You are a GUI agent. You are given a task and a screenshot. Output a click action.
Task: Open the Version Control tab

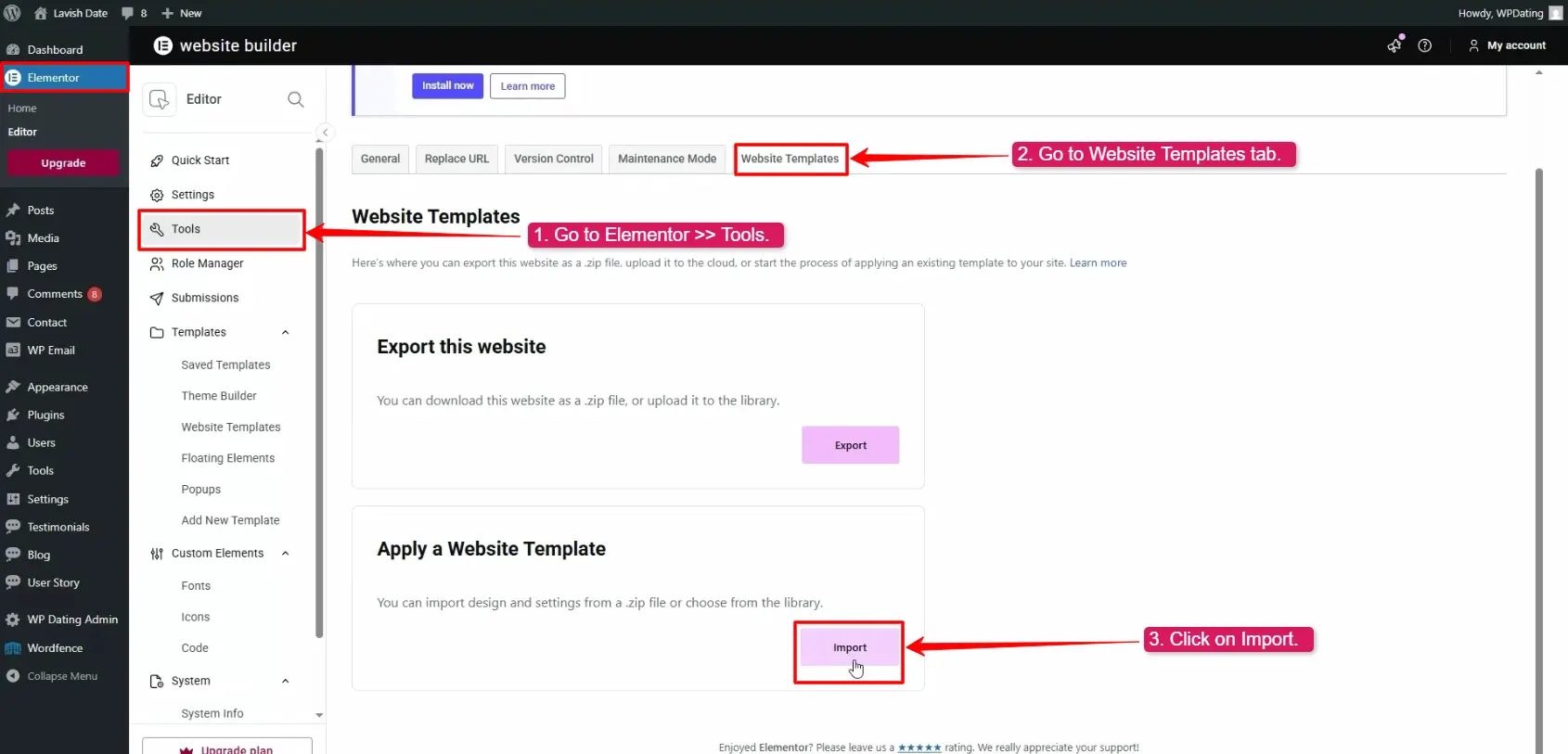[553, 159]
